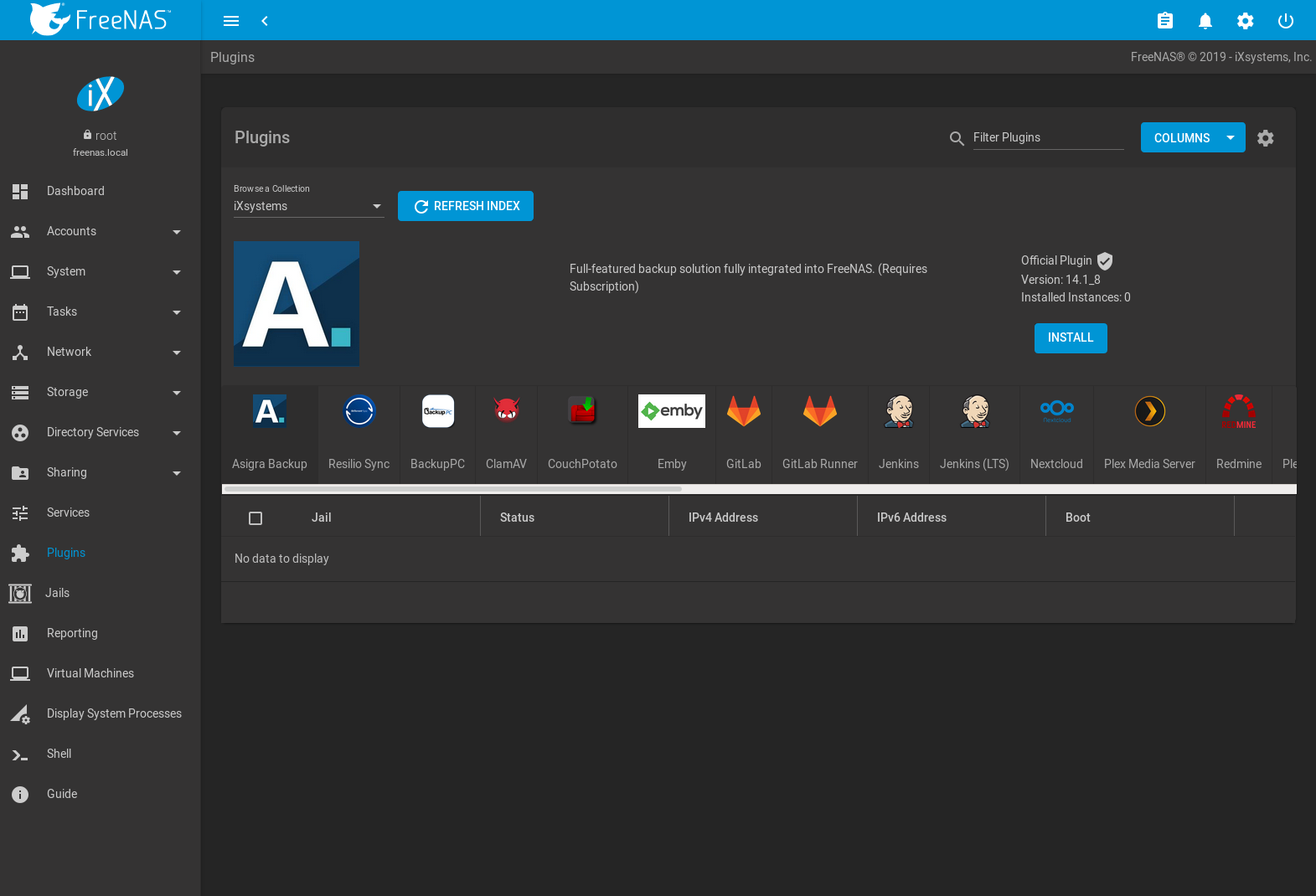Click the plugin list horizontal scrollbar
This screenshot has height=896, width=1316.
(x=452, y=489)
